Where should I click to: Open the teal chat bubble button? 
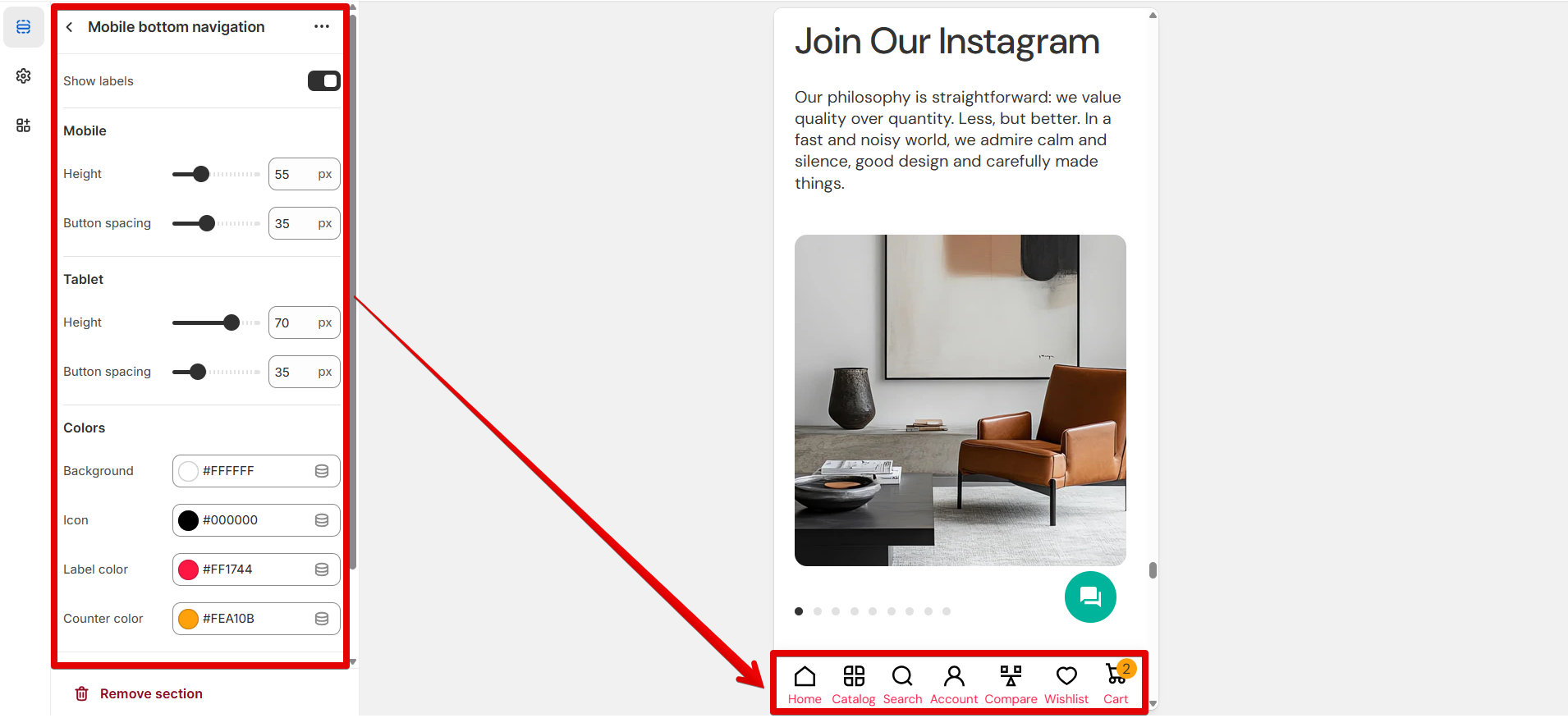point(1090,597)
